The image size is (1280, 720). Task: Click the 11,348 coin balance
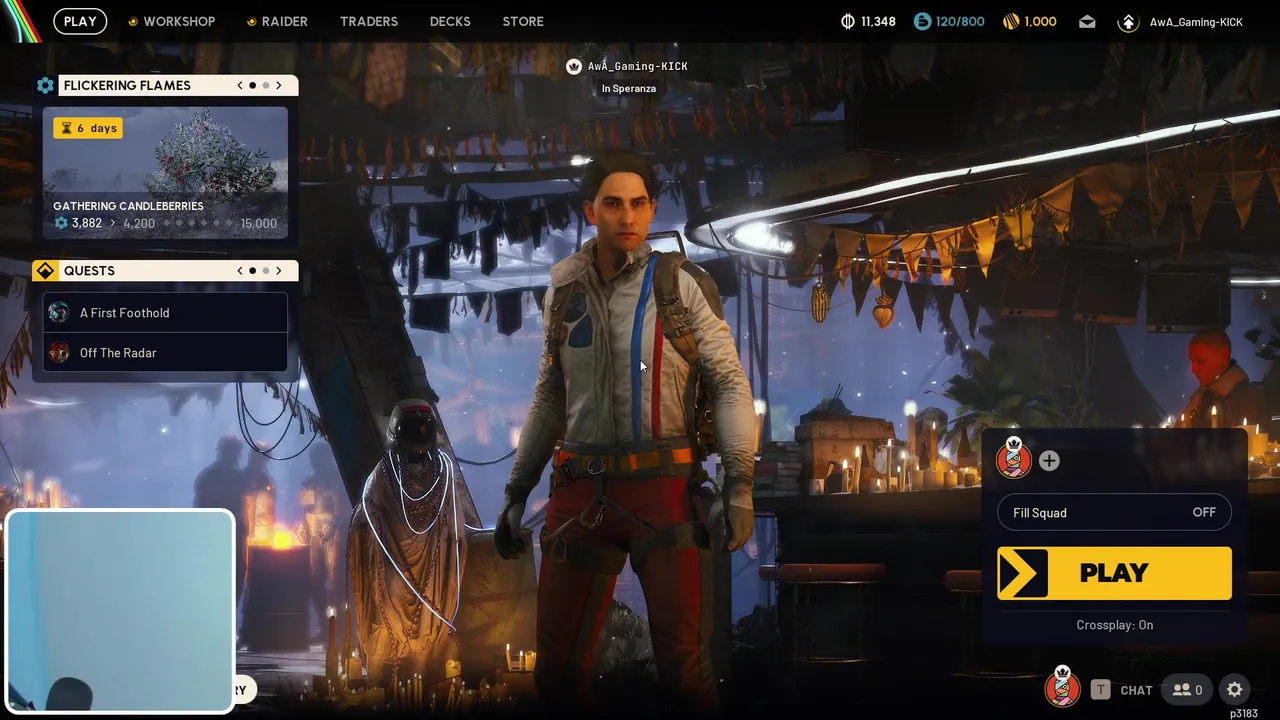pos(879,21)
